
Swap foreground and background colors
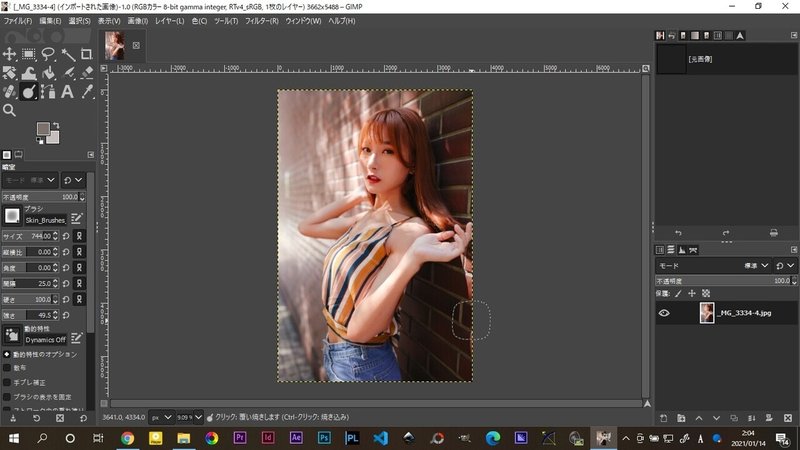click(x=56, y=125)
